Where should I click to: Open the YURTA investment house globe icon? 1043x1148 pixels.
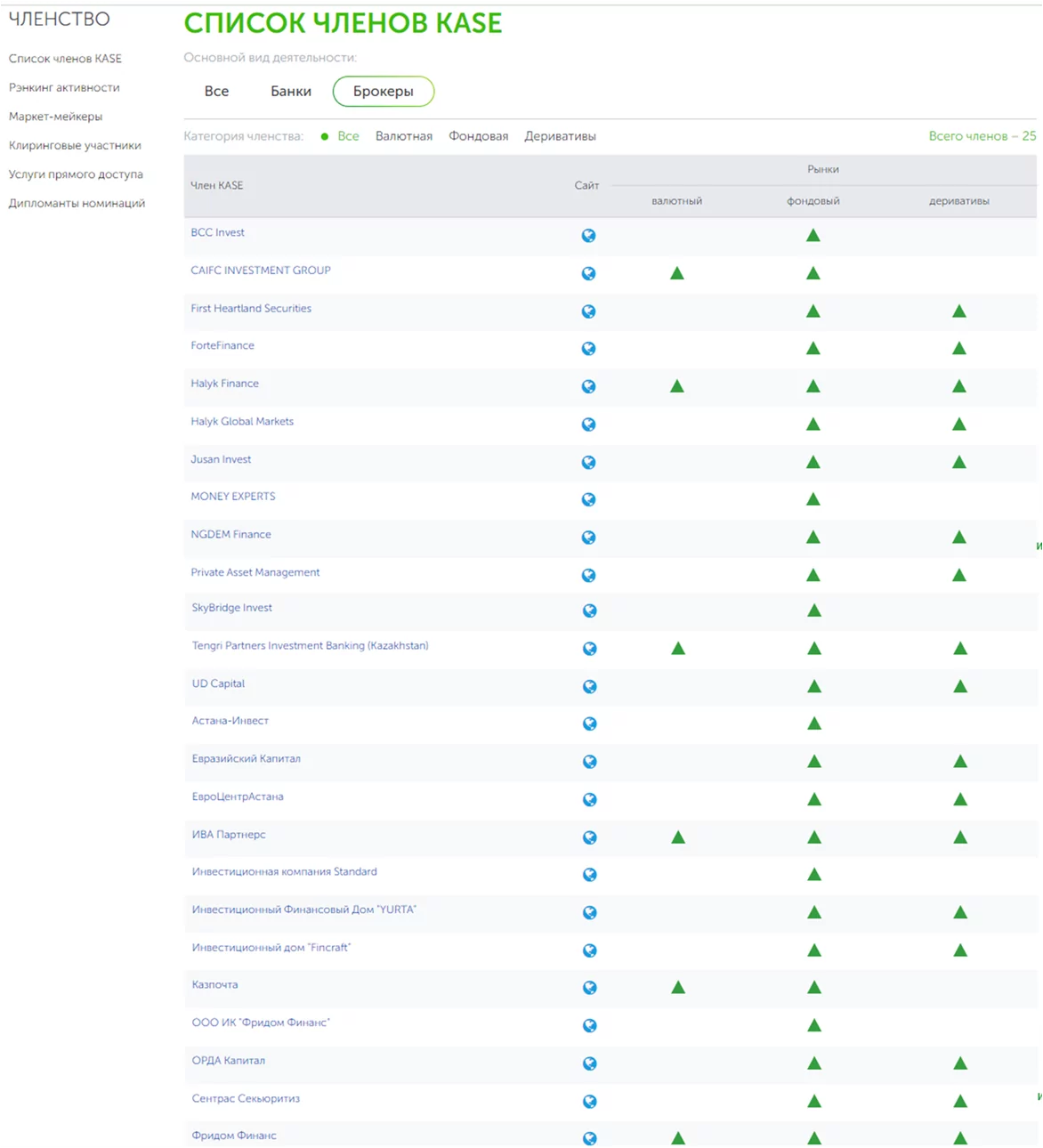(589, 912)
